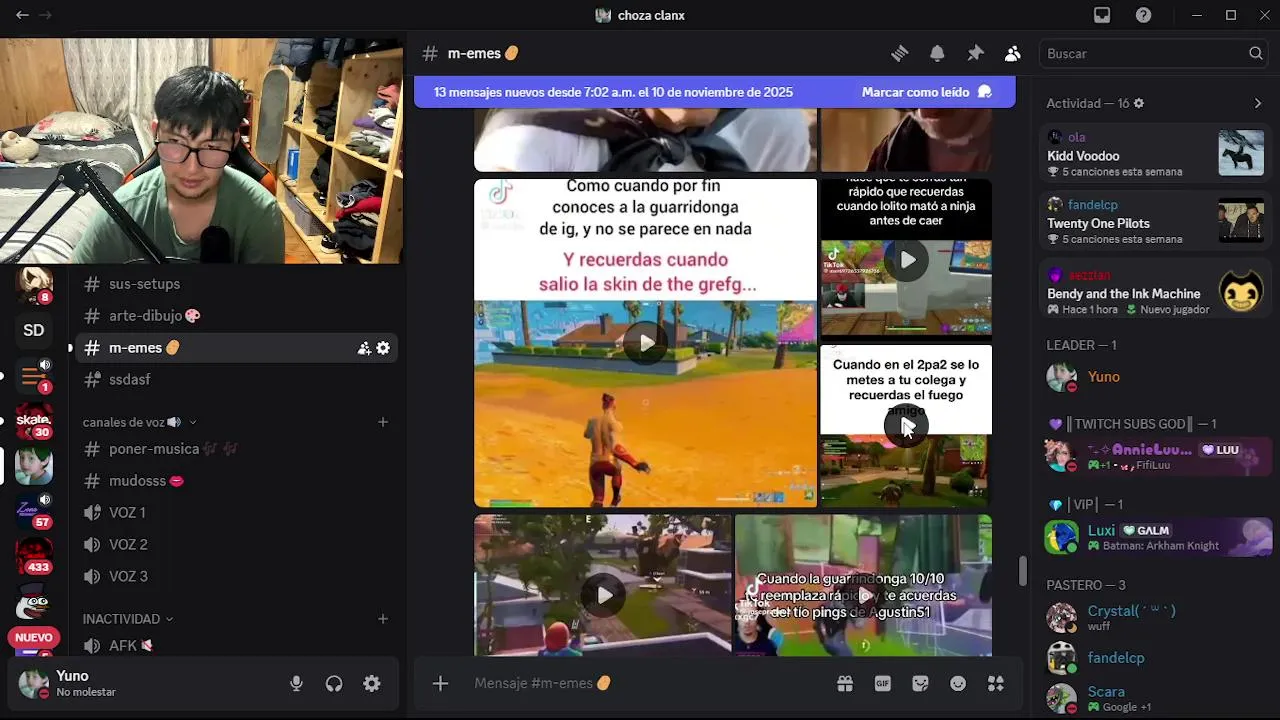Click the 13 mensajes nuevos banner text

click(613, 92)
